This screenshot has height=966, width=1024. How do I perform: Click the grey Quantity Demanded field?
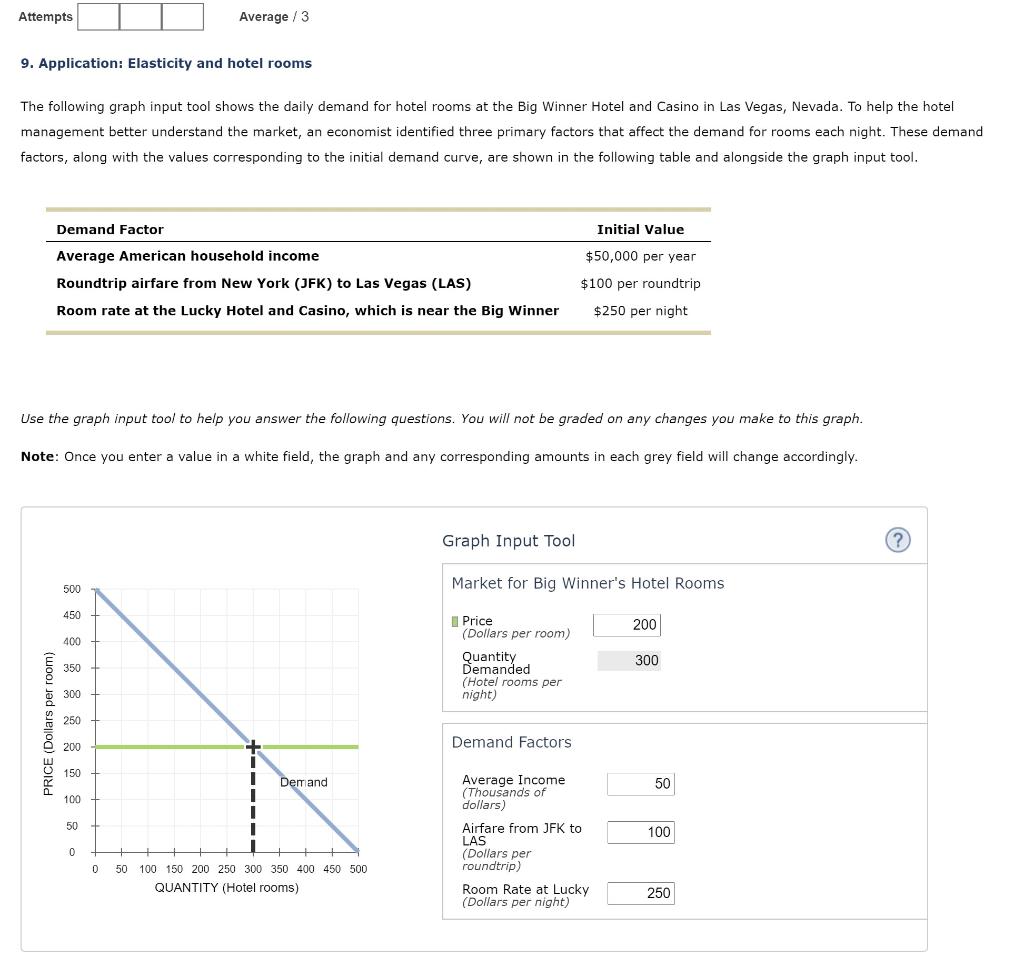[x=628, y=660]
